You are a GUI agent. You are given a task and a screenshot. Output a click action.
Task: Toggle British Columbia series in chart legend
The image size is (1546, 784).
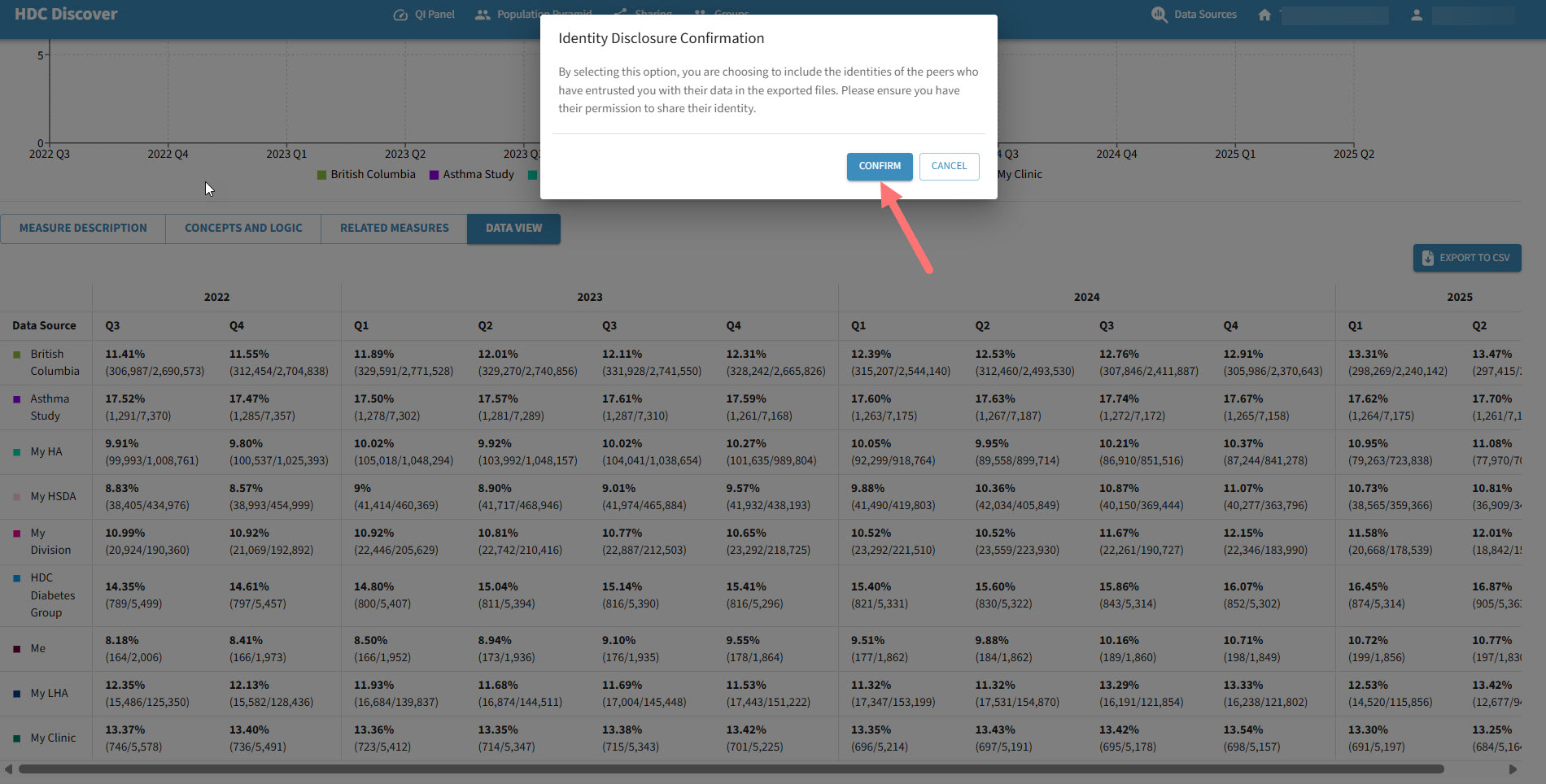(x=366, y=175)
